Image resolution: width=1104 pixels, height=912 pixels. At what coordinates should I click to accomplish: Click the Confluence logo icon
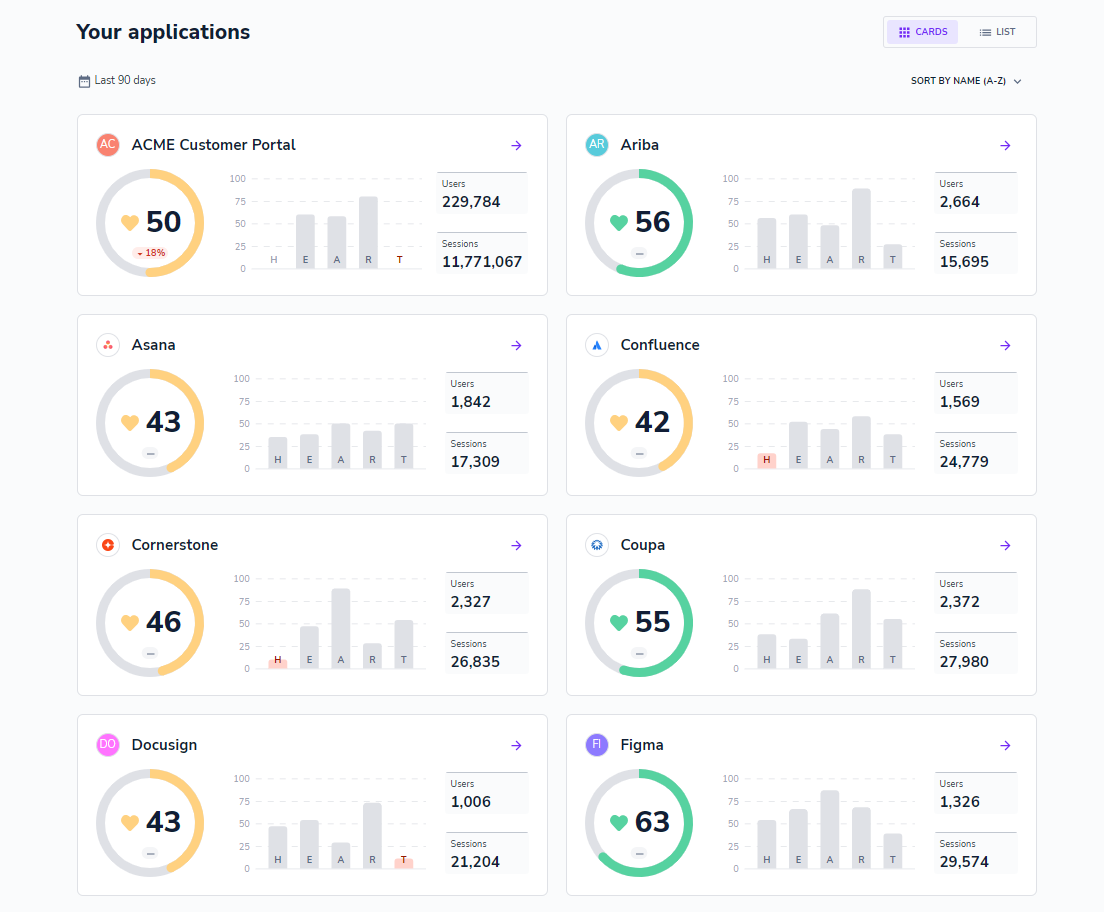click(x=596, y=345)
